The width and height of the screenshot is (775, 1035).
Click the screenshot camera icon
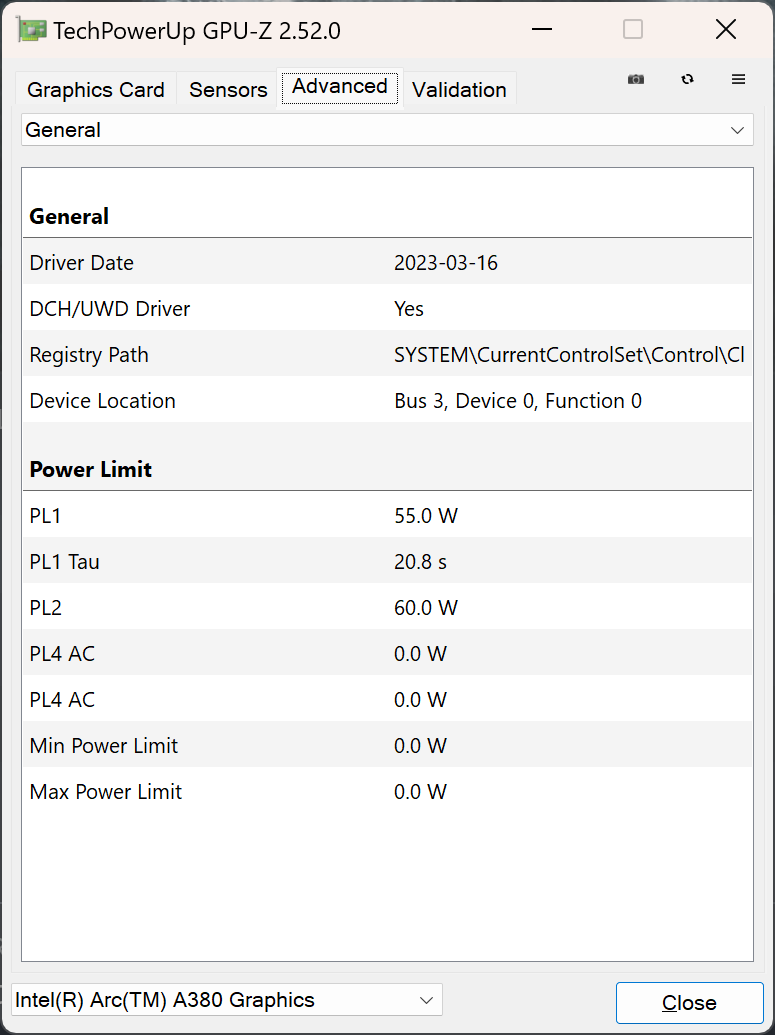tap(635, 79)
